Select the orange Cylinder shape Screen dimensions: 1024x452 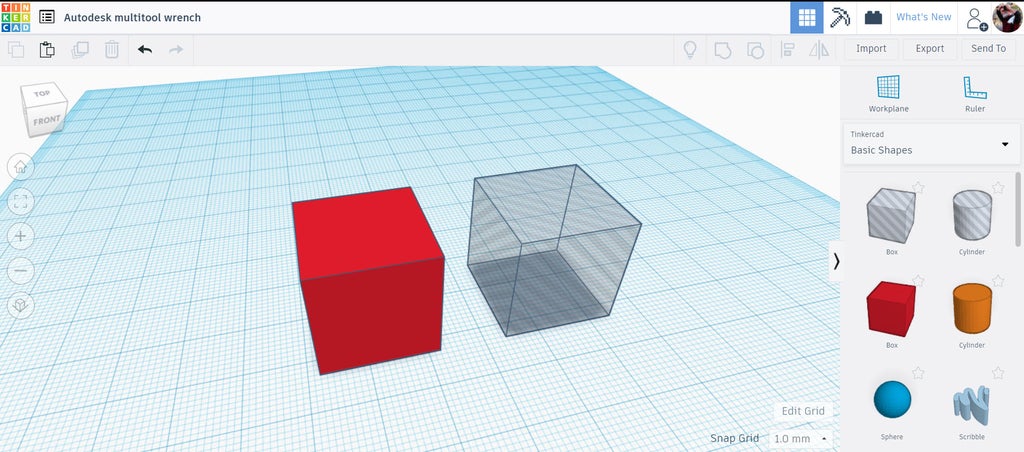(x=972, y=308)
